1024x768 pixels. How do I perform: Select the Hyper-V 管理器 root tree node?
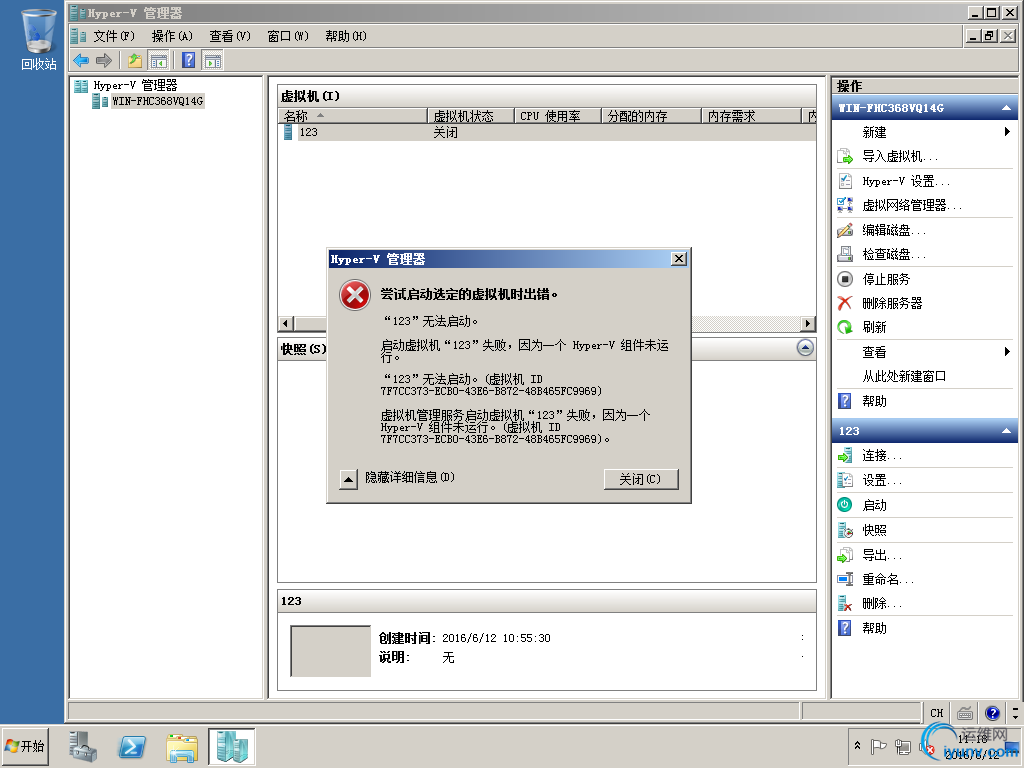point(135,86)
